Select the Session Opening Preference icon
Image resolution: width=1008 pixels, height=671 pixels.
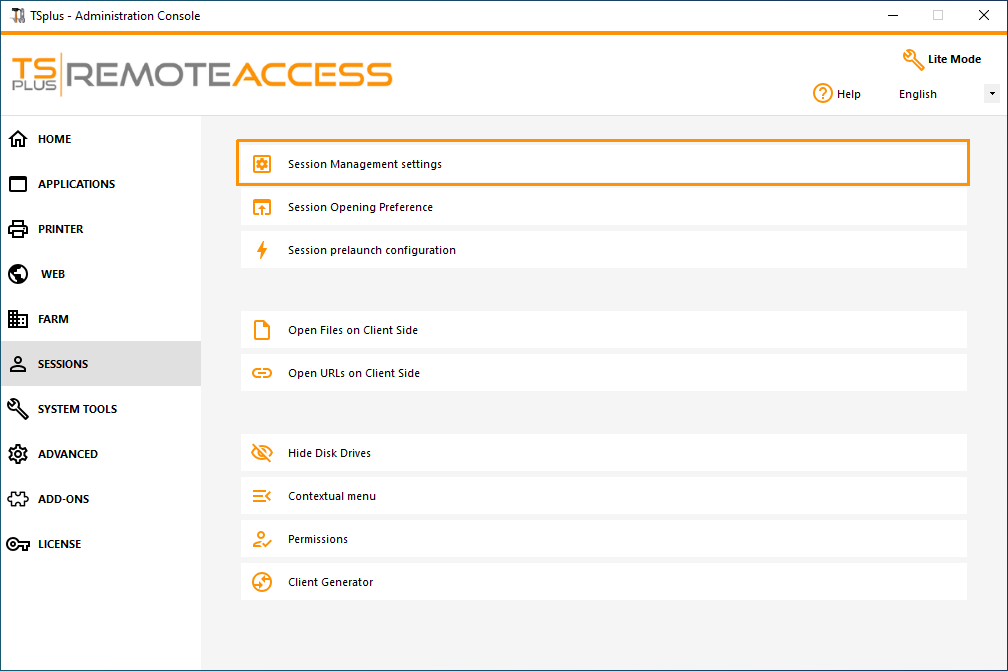[x=261, y=206]
